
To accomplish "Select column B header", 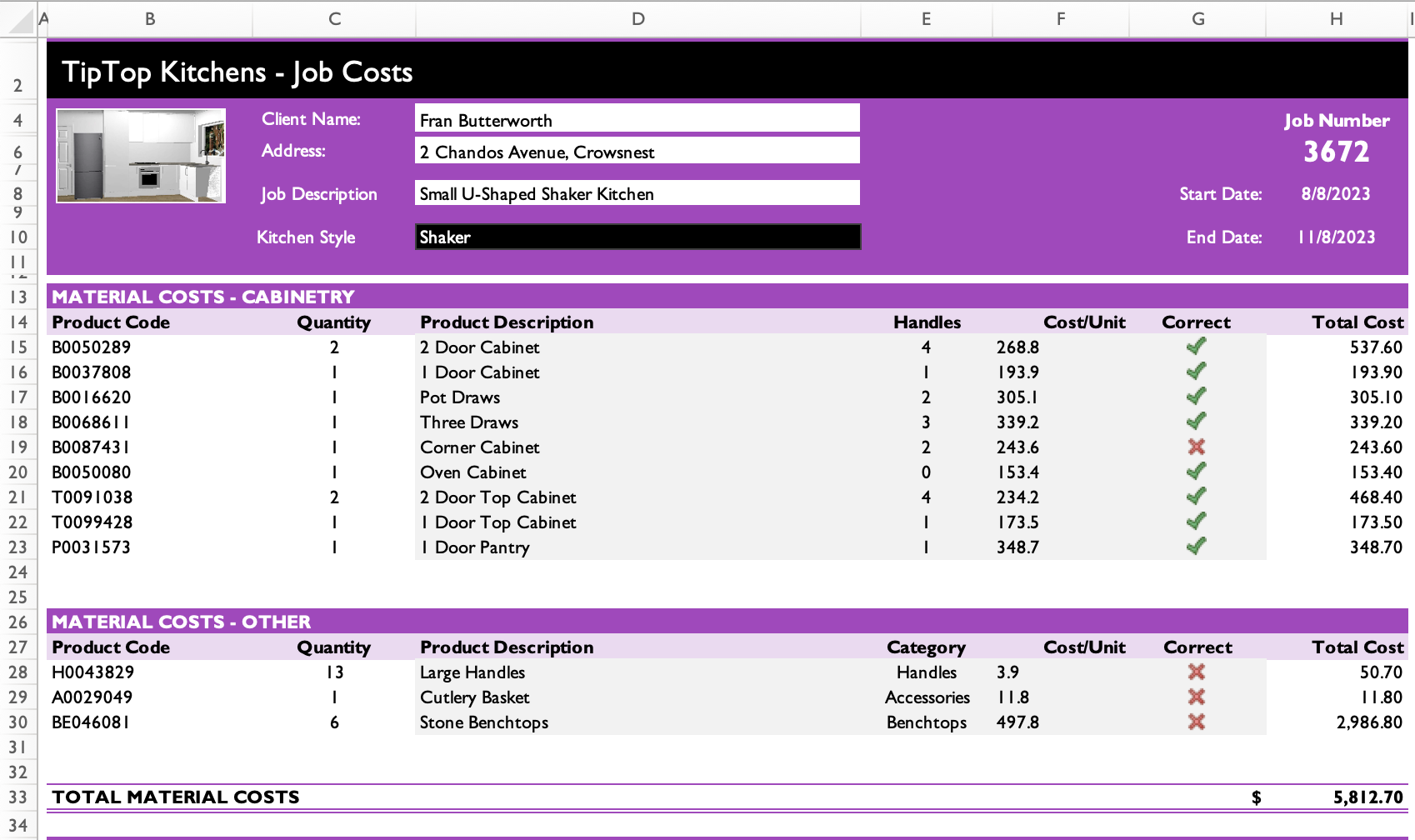I will coord(150,18).
